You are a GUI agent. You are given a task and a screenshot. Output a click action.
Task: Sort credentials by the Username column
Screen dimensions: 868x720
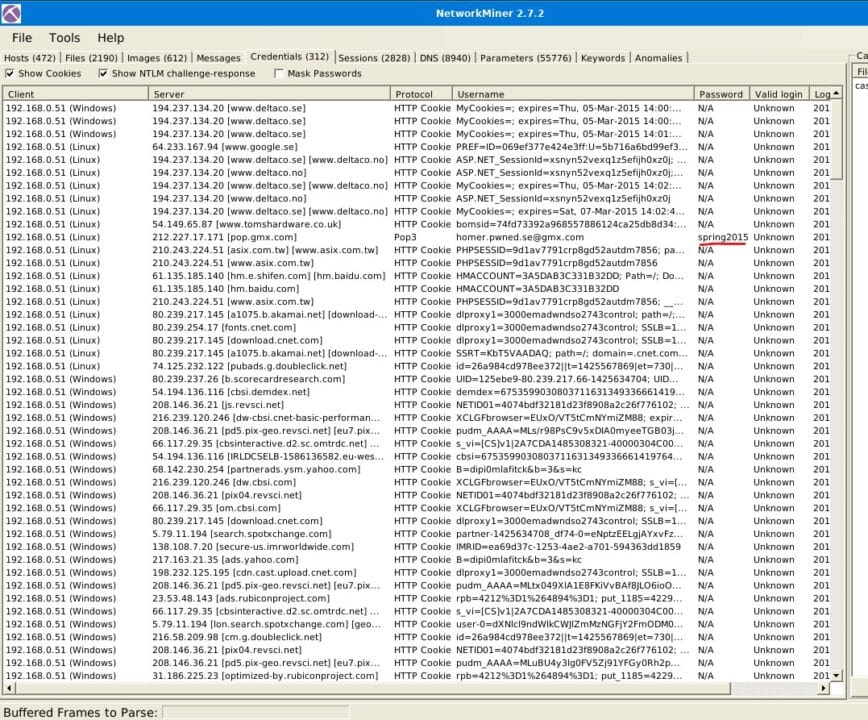coord(480,91)
